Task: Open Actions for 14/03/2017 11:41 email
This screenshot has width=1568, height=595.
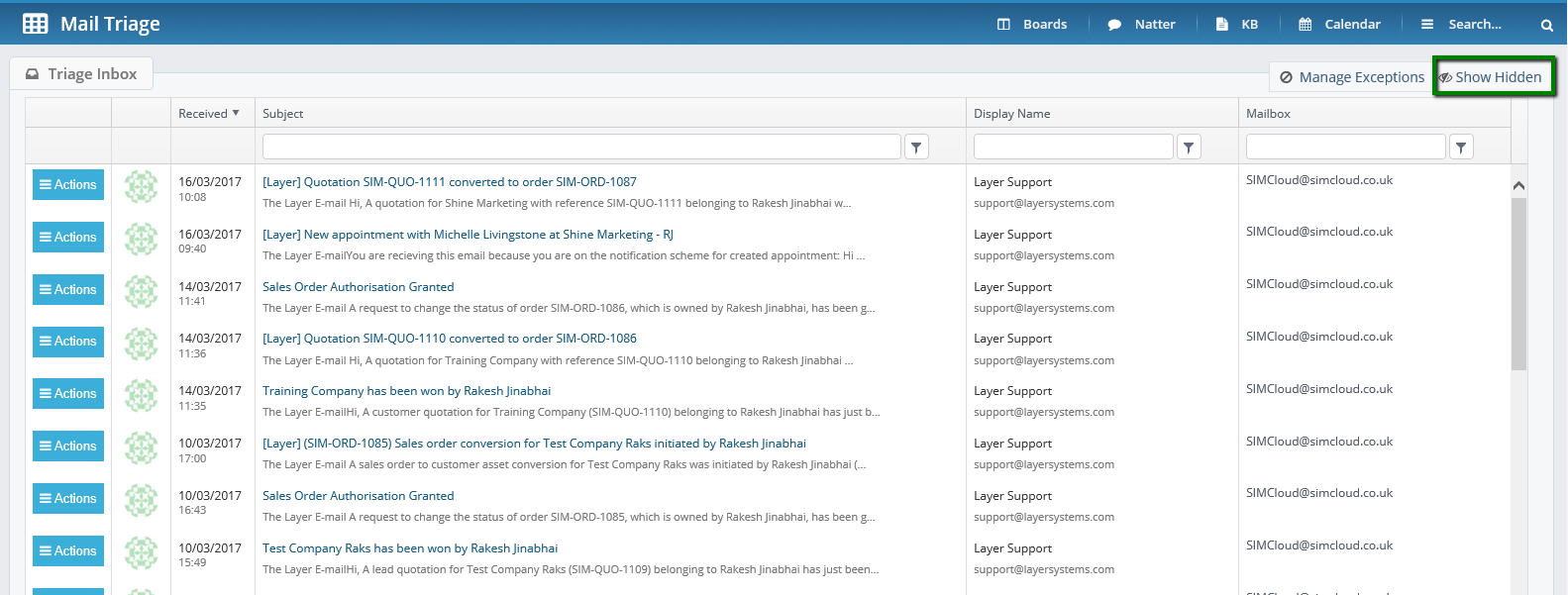Action: click(x=68, y=290)
